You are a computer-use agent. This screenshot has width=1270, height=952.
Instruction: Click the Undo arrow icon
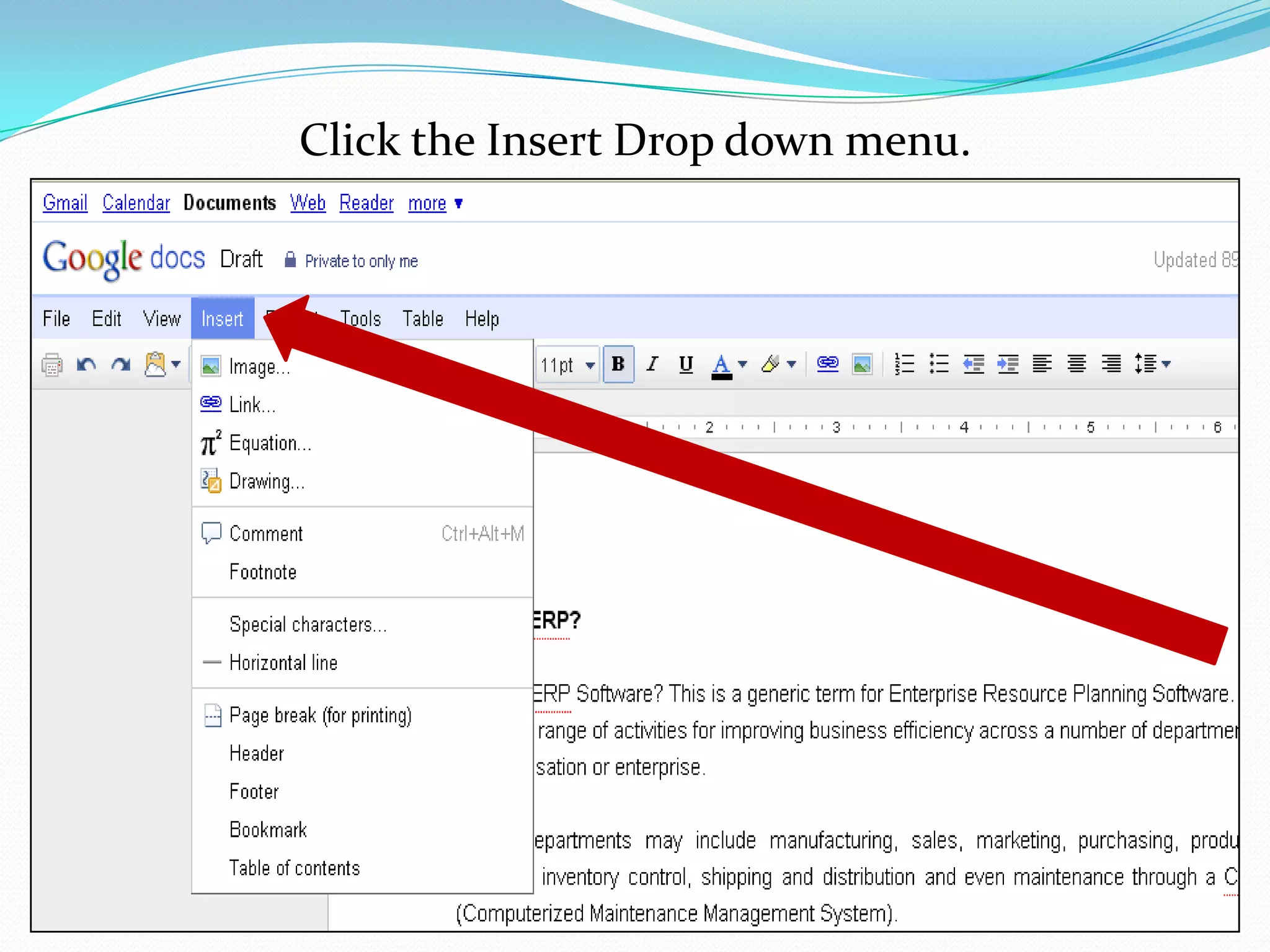click(x=86, y=364)
